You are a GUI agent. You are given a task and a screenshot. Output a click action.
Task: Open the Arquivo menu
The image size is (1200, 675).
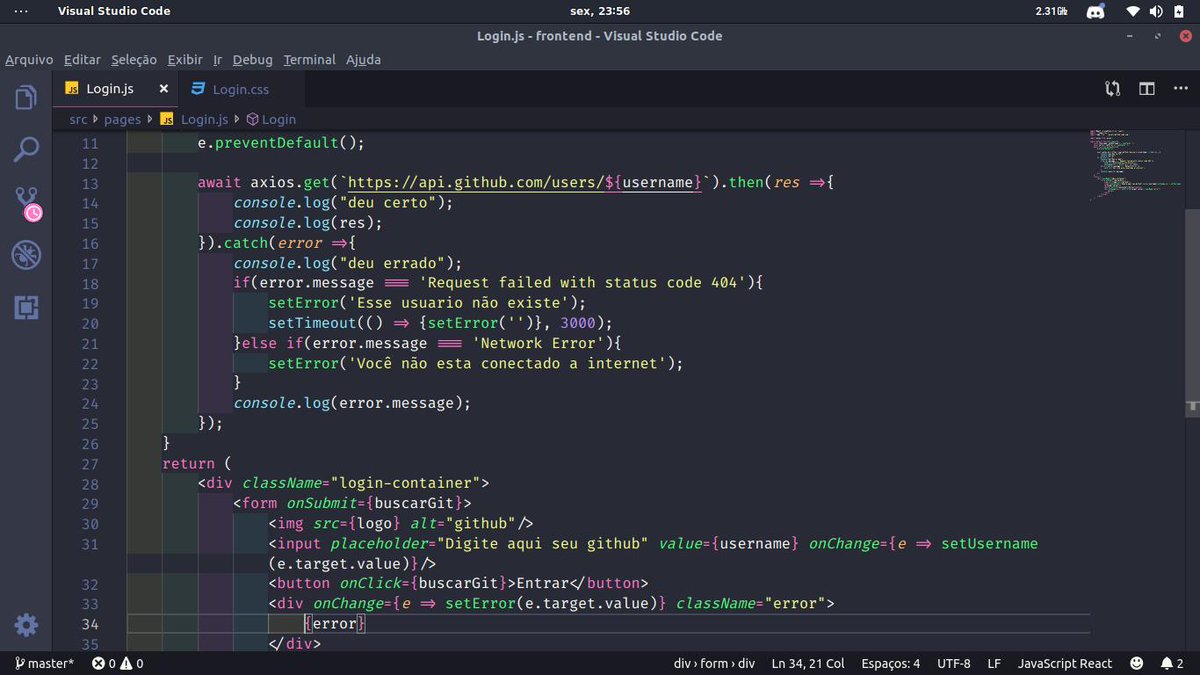click(x=29, y=59)
